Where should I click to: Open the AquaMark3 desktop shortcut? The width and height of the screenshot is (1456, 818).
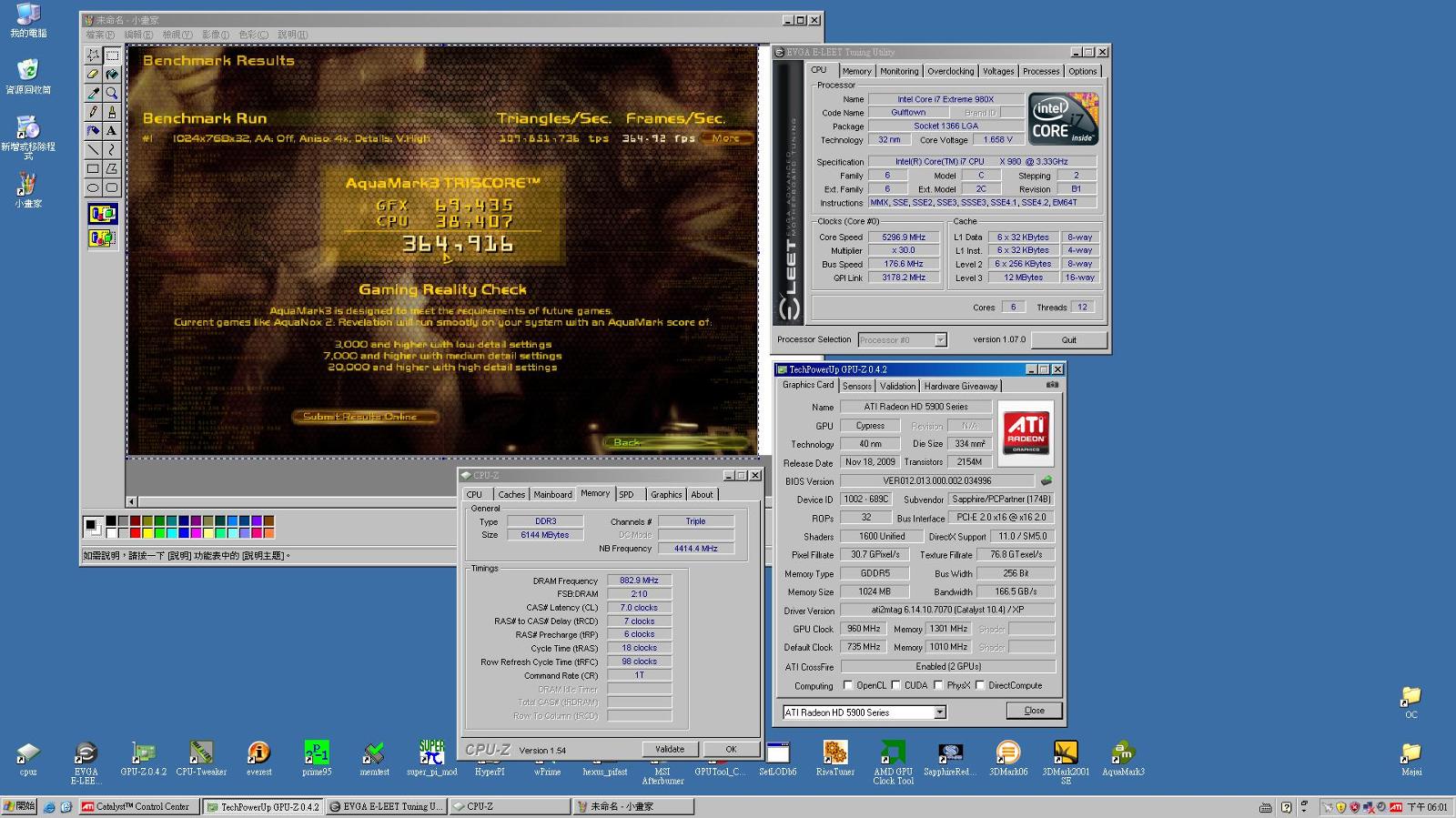[x=1123, y=758]
